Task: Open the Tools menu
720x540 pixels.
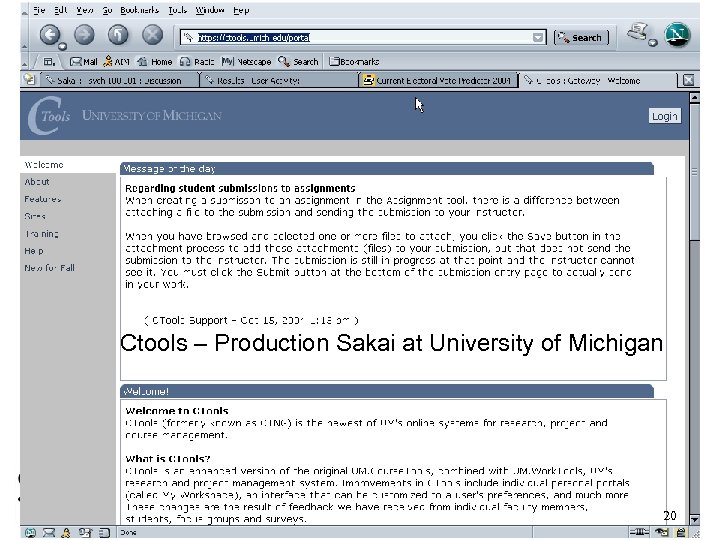Action: tap(177, 10)
